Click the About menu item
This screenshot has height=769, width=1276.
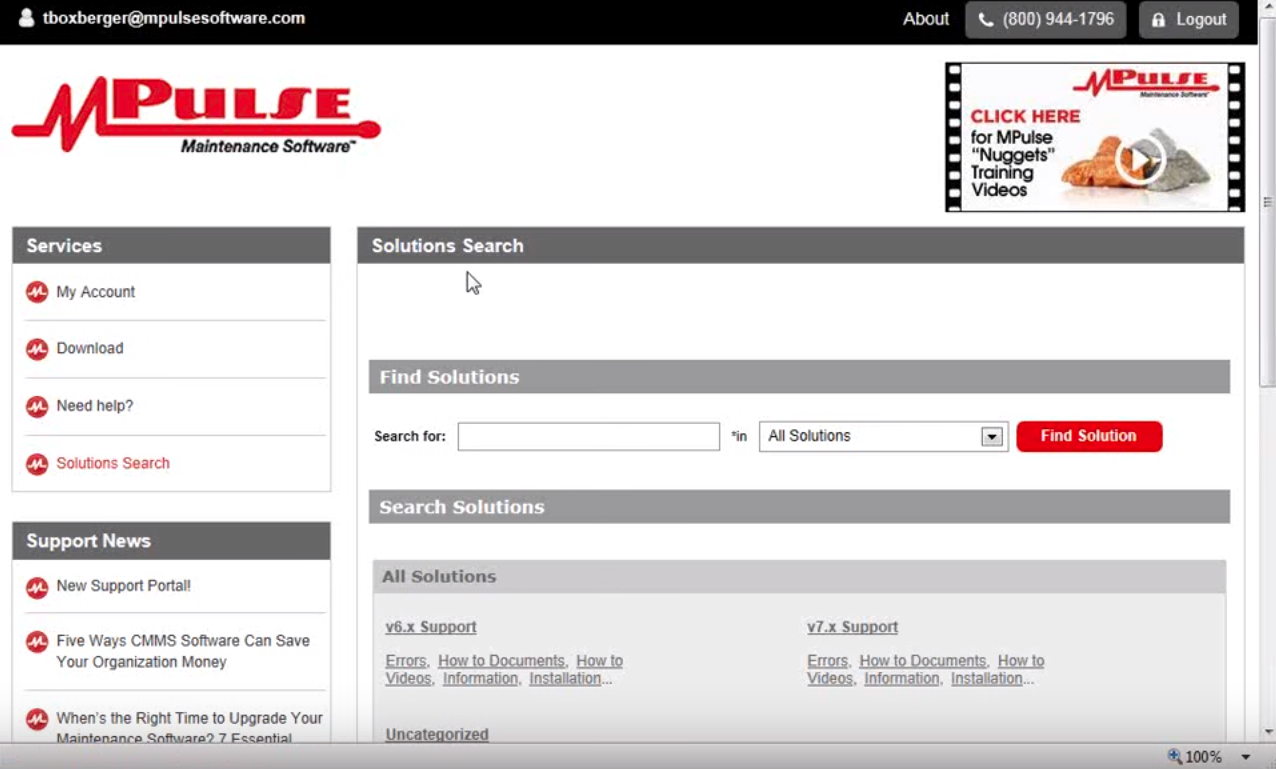[x=926, y=19]
